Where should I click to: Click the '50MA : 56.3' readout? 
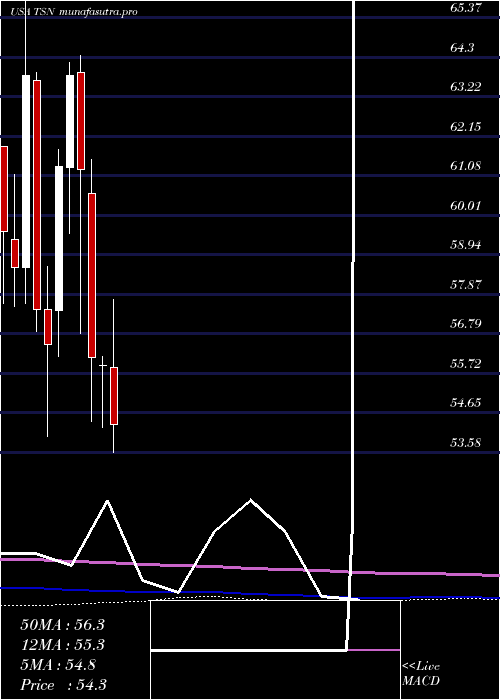pyautogui.click(x=62, y=625)
